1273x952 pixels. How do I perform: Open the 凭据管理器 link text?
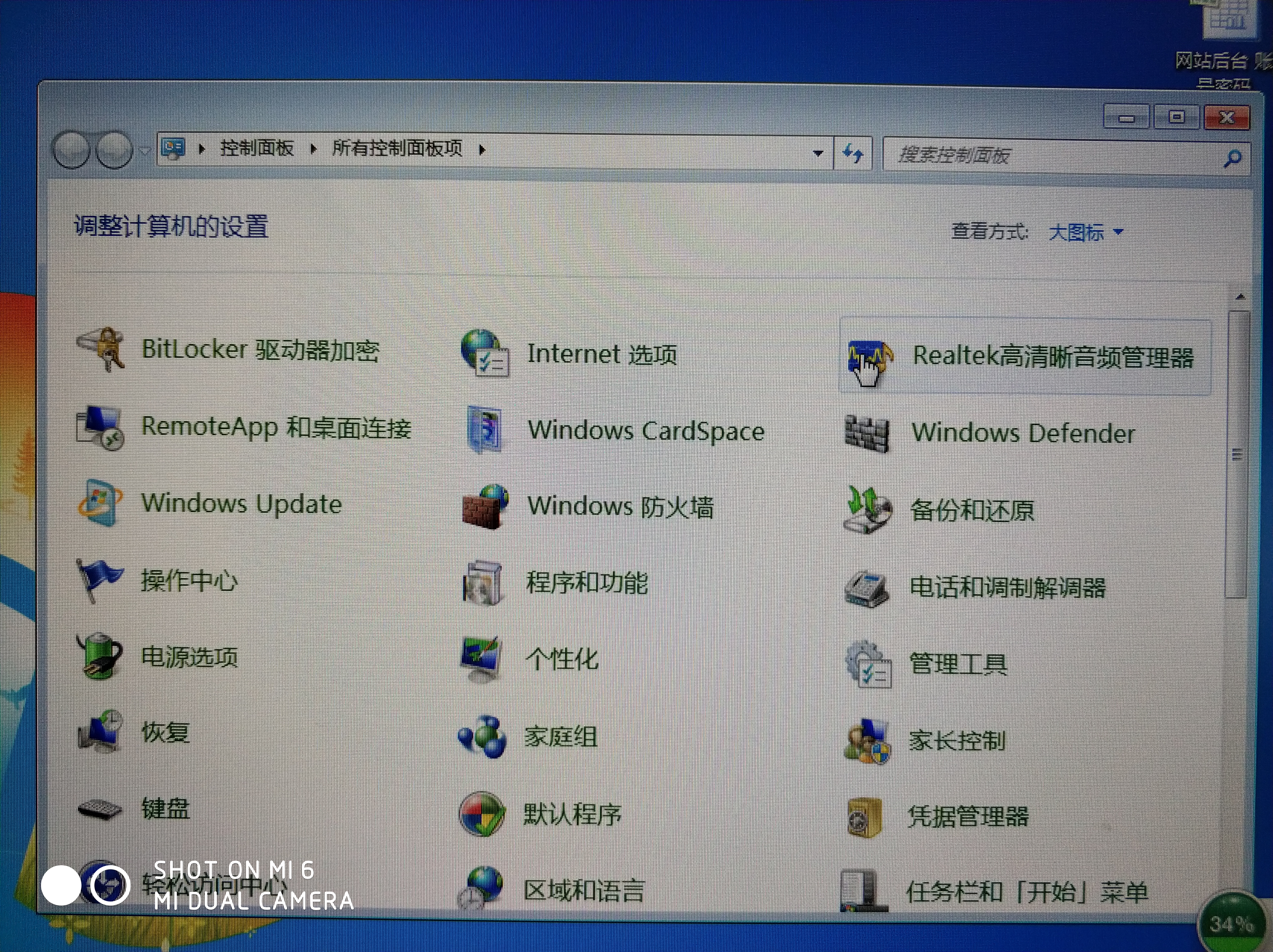(x=968, y=817)
